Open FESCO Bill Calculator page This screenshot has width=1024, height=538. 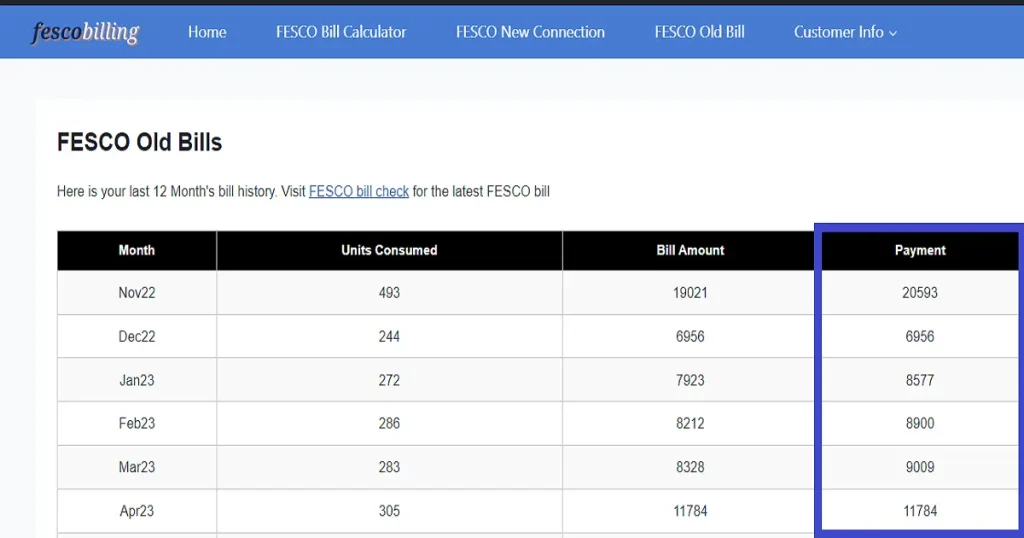(341, 32)
